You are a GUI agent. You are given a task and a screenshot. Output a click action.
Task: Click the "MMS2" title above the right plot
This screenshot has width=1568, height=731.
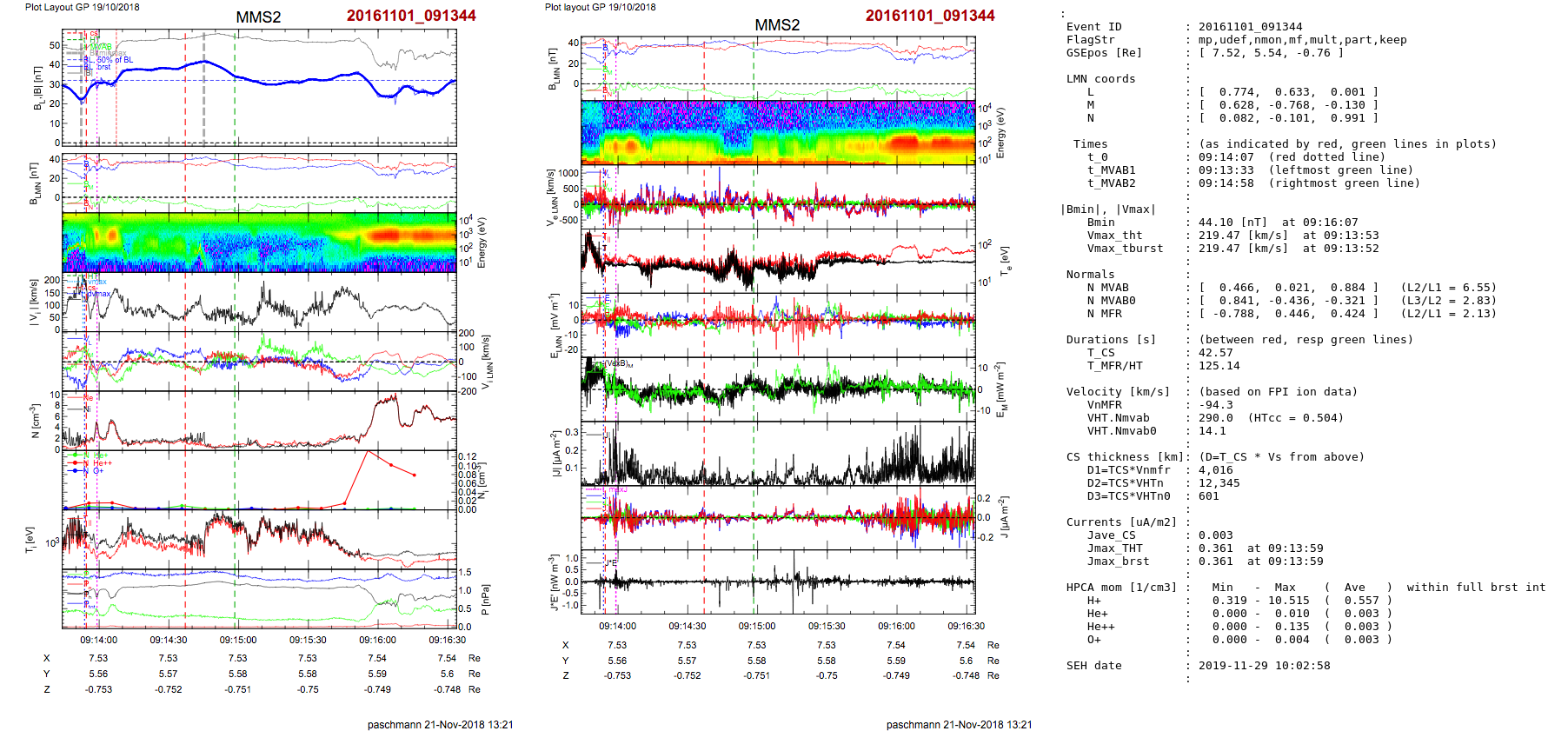click(777, 25)
